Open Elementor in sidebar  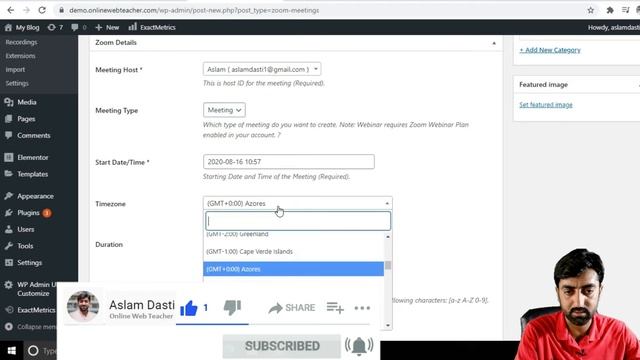pyautogui.click(x=33, y=157)
